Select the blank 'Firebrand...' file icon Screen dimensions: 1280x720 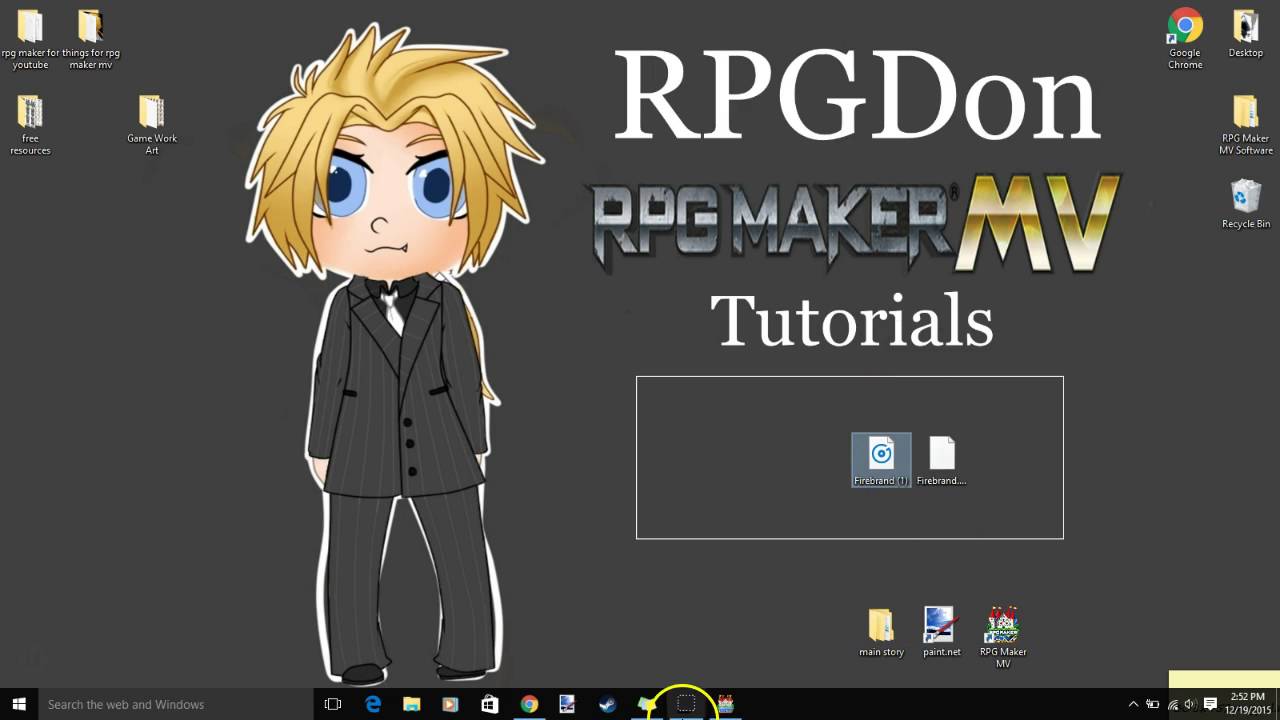point(941,460)
